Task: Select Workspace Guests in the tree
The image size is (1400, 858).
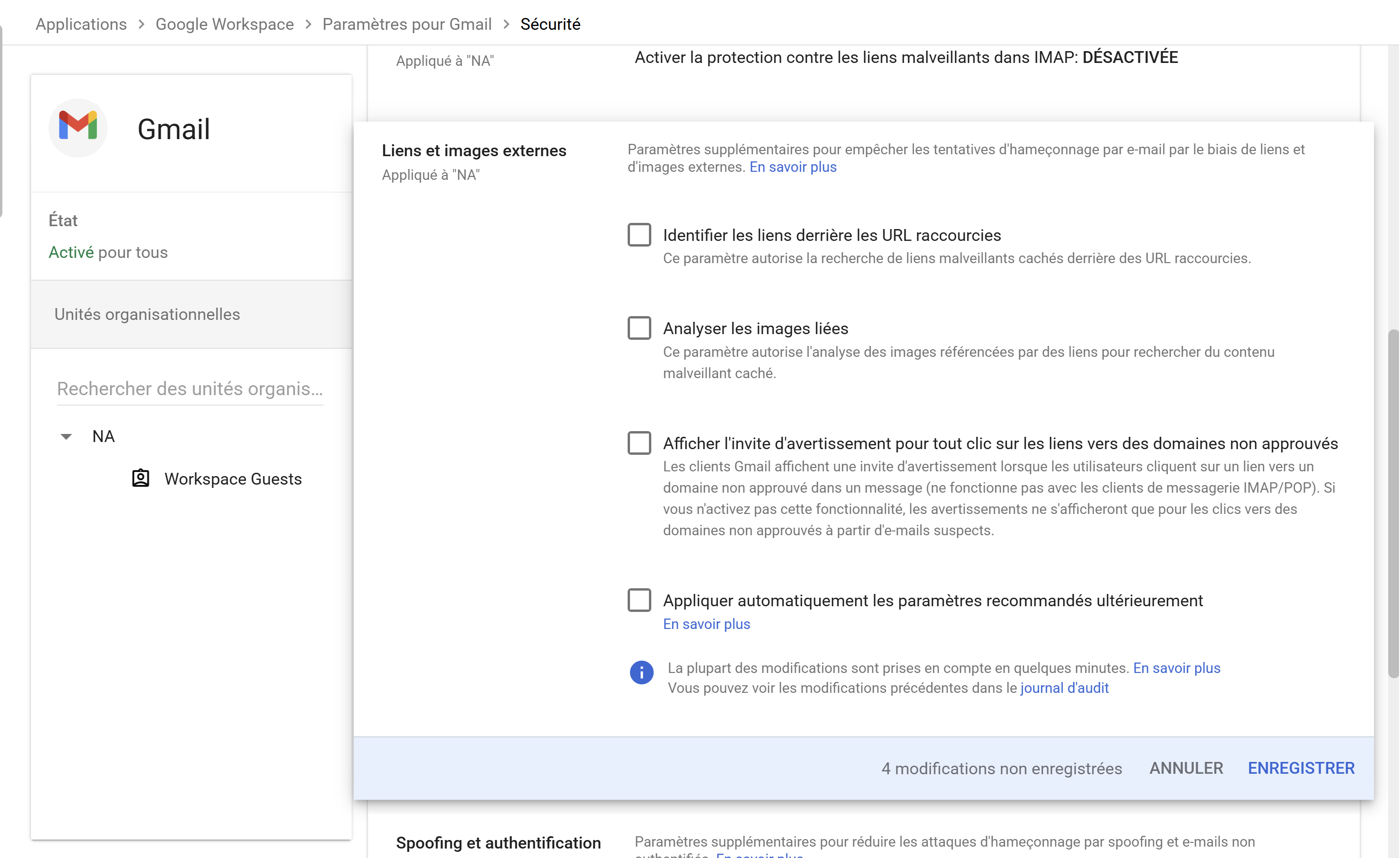Action: tap(233, 479)
